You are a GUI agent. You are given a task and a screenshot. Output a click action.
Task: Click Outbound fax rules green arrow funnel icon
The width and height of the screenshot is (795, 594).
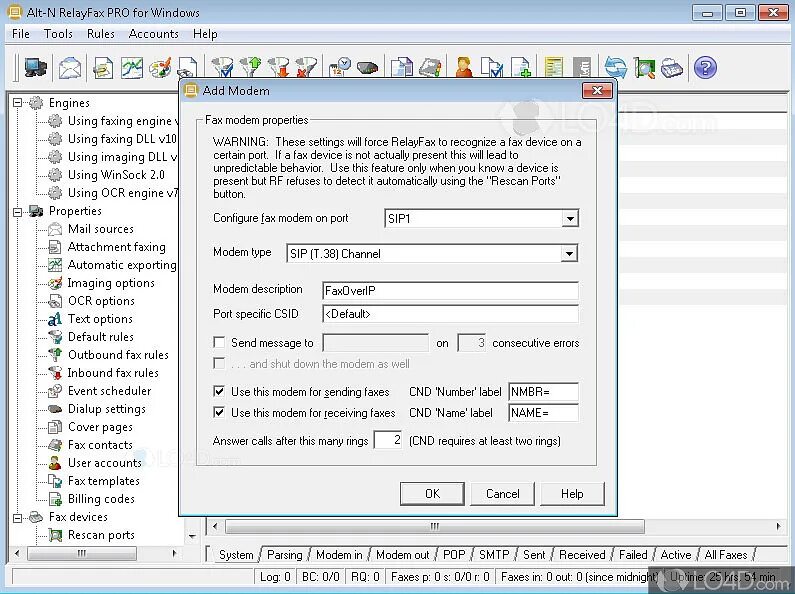(x=250, y=67)
